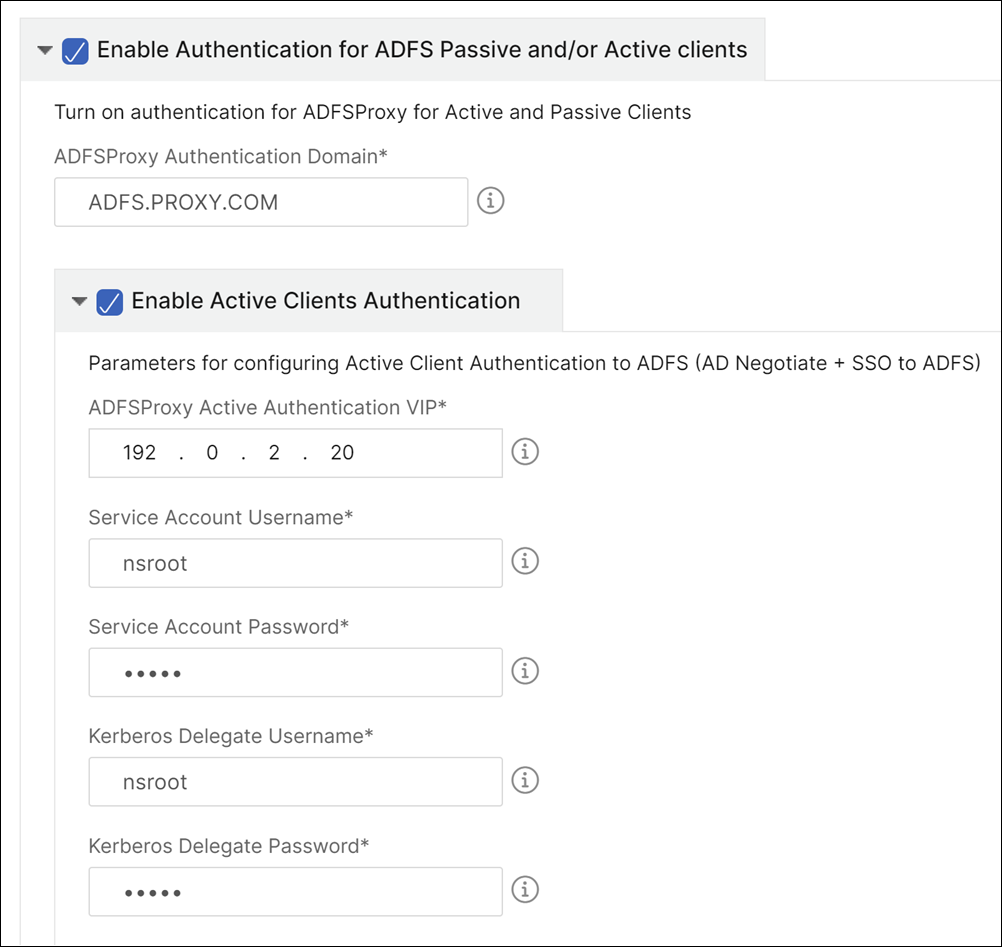Click the 'ADFSProxy Authentication Domain*' label
This screenshot has width=1002, height=947.
221,157
